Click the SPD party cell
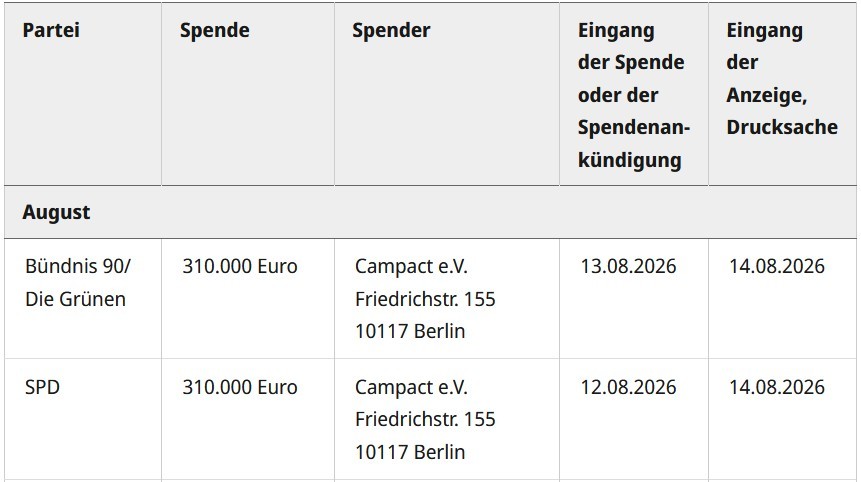861x482 pixels. (42, 387)
